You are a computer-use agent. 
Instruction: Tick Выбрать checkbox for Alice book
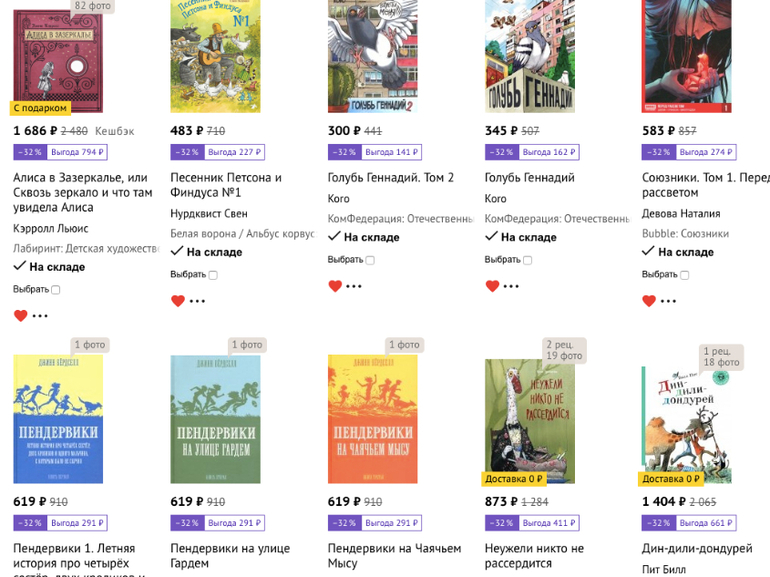56,290
